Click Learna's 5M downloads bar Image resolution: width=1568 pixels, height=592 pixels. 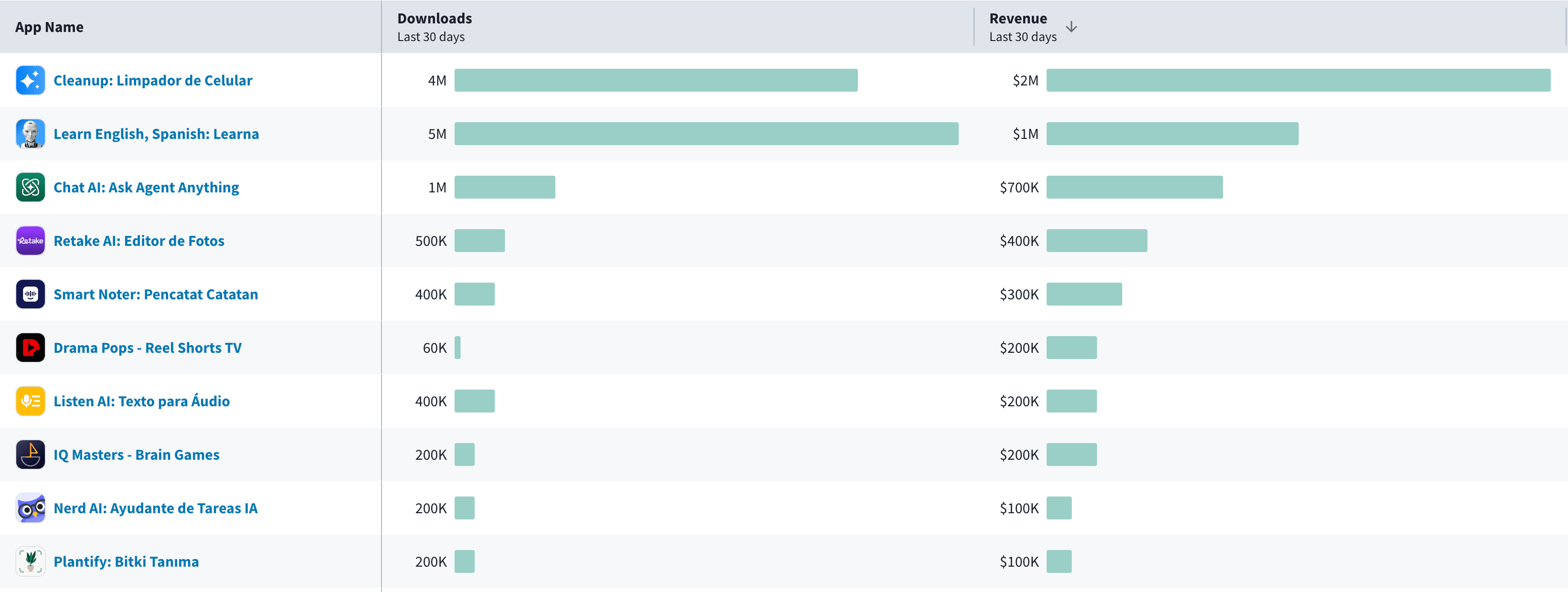(x=706, y=133)
